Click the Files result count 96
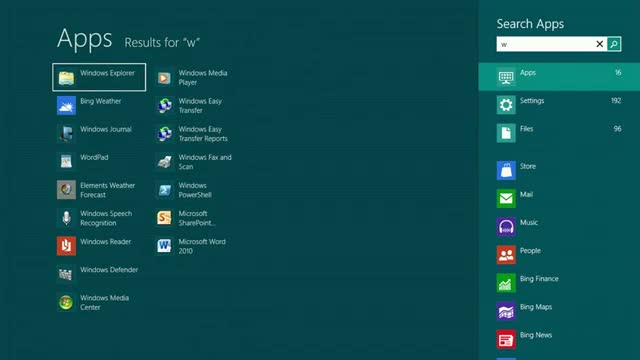 [617, 129]
